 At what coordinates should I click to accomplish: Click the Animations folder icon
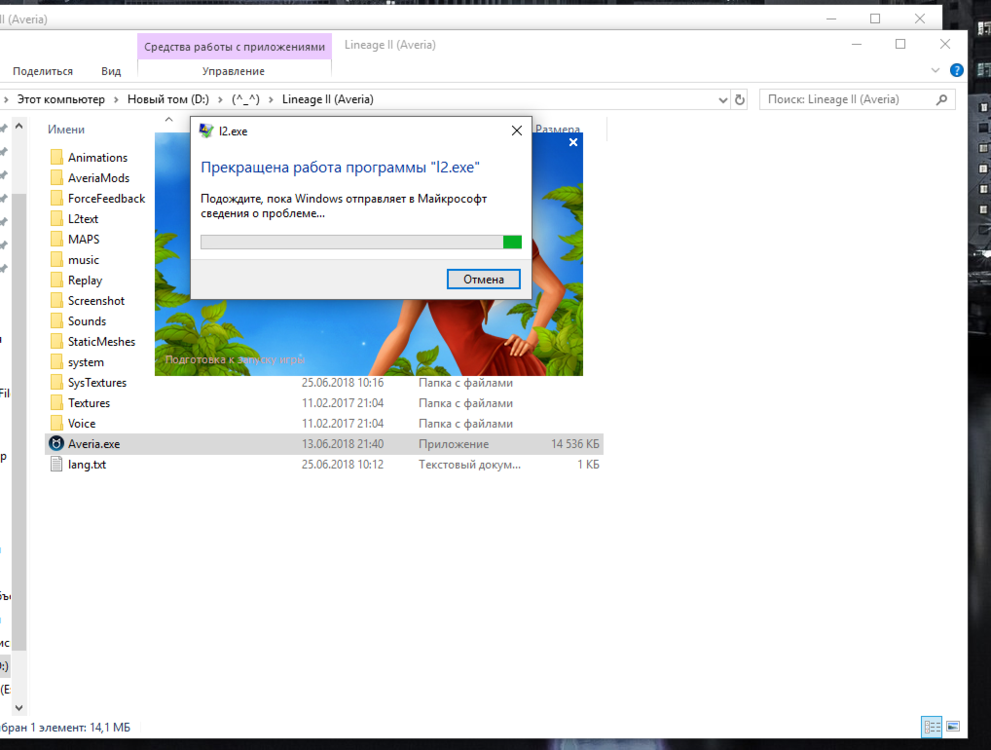[57, 158]
